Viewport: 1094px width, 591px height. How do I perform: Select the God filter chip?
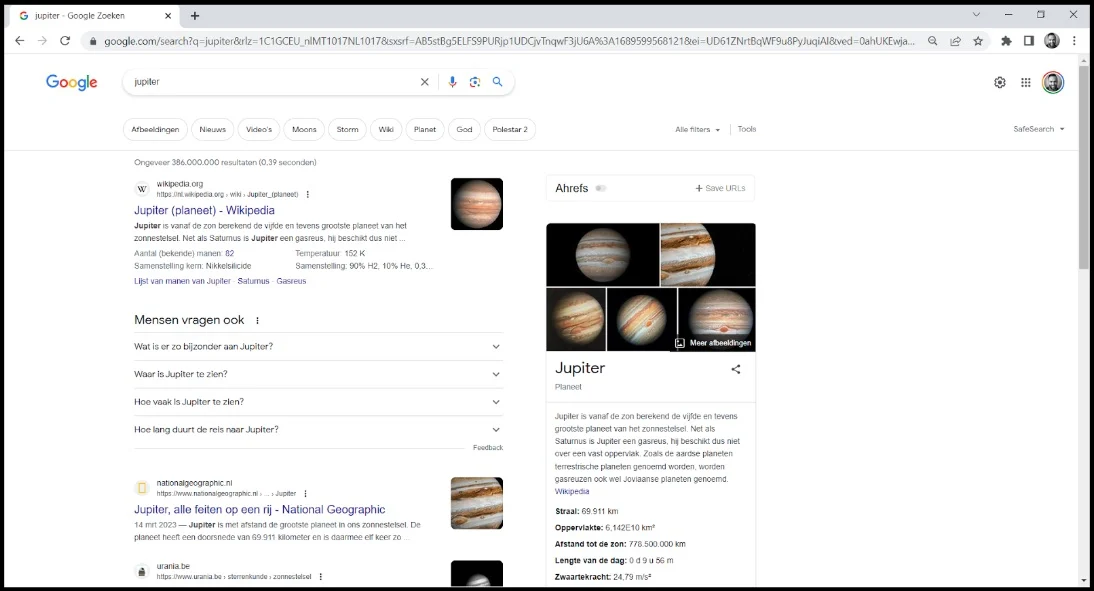465,129
